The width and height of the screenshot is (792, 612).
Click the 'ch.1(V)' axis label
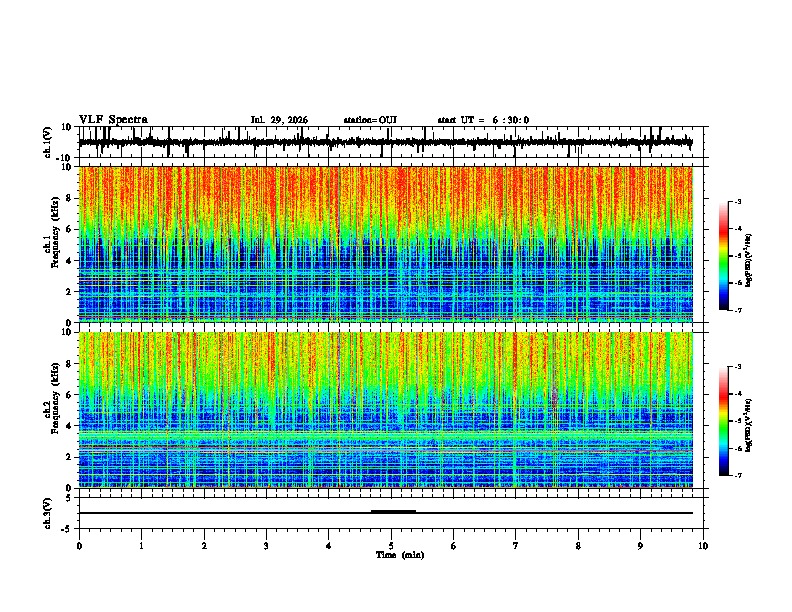(48, 142)
